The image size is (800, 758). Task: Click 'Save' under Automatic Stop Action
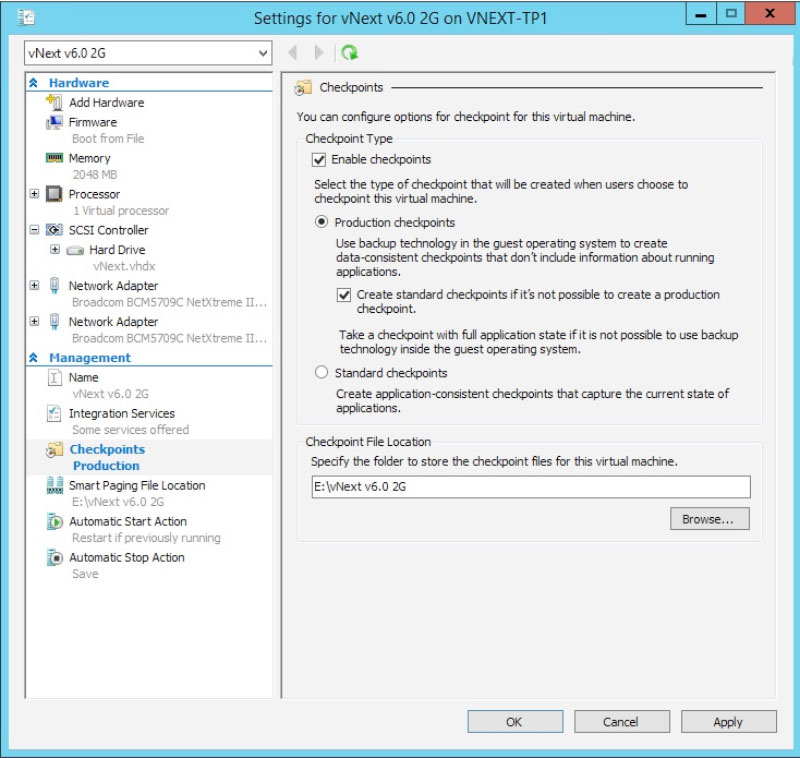coord(85,574)
